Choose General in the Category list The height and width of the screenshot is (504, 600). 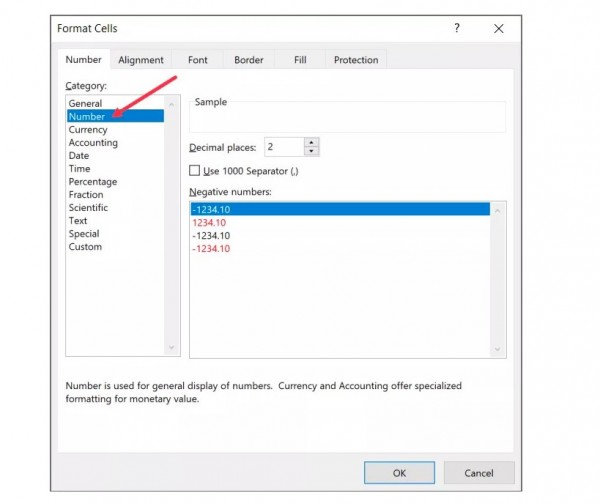tap(116, 103)
